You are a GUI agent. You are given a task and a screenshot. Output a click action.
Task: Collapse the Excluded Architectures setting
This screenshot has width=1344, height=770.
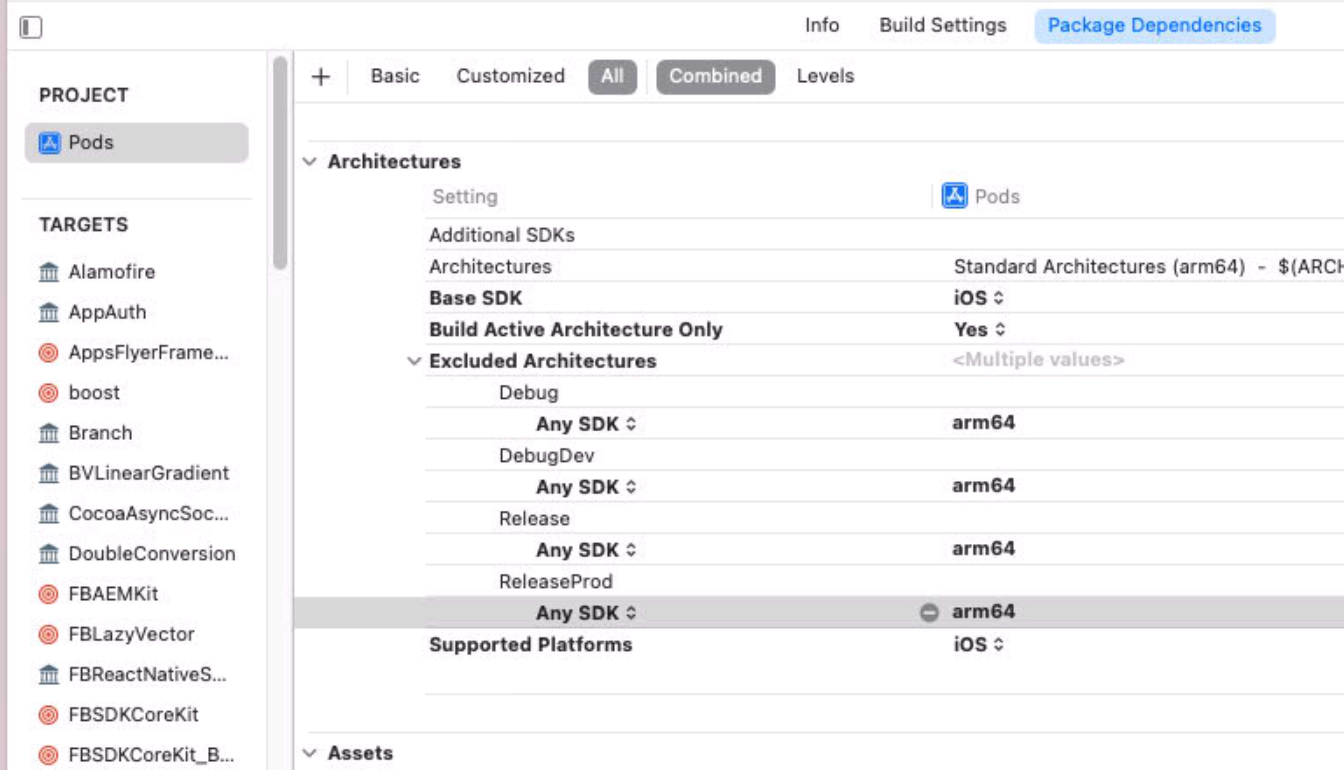[x=414, y=361]
